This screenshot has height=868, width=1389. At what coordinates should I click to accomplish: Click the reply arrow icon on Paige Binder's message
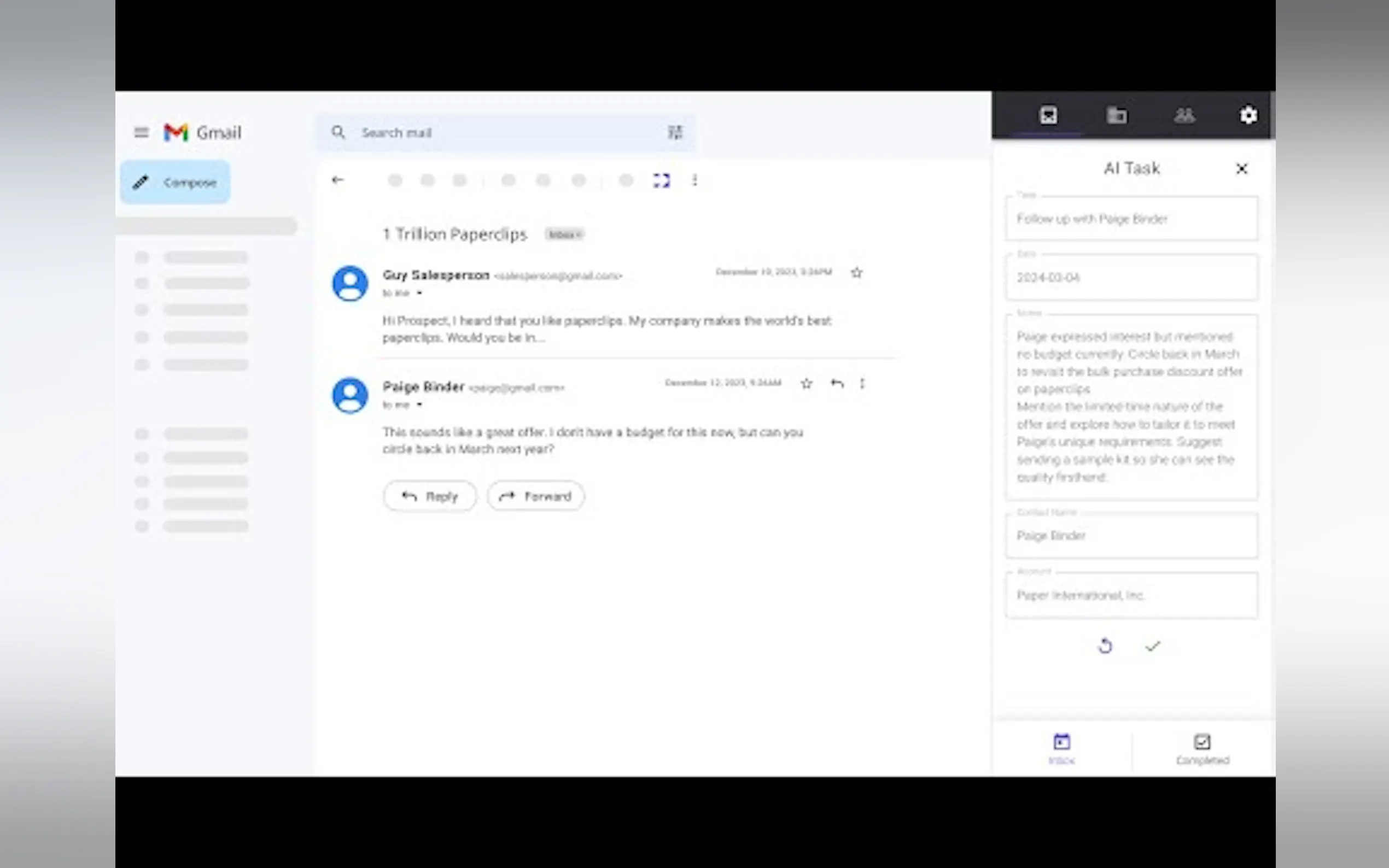[837, 383]
